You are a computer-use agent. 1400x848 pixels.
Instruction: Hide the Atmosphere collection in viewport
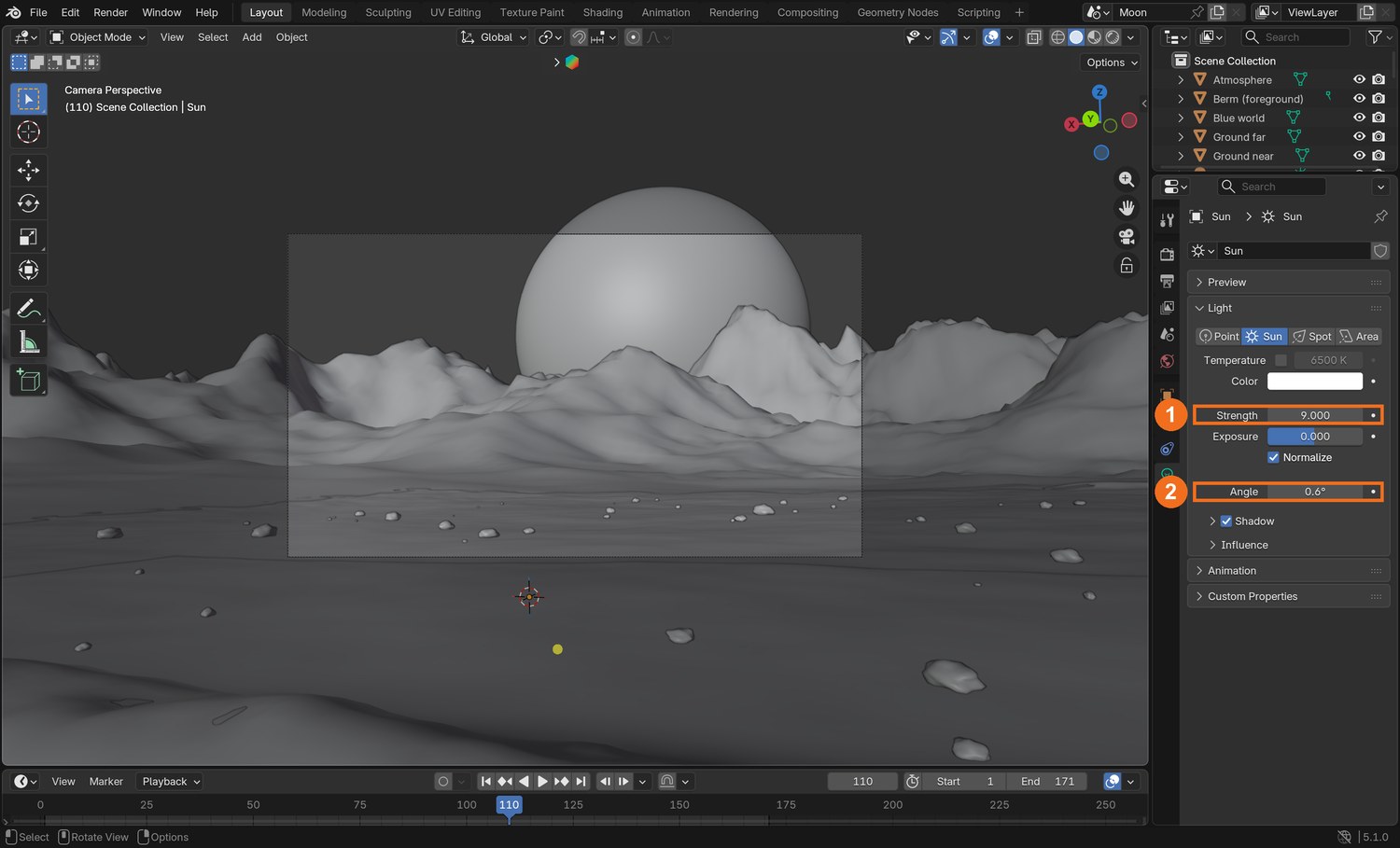[1359, 80]
